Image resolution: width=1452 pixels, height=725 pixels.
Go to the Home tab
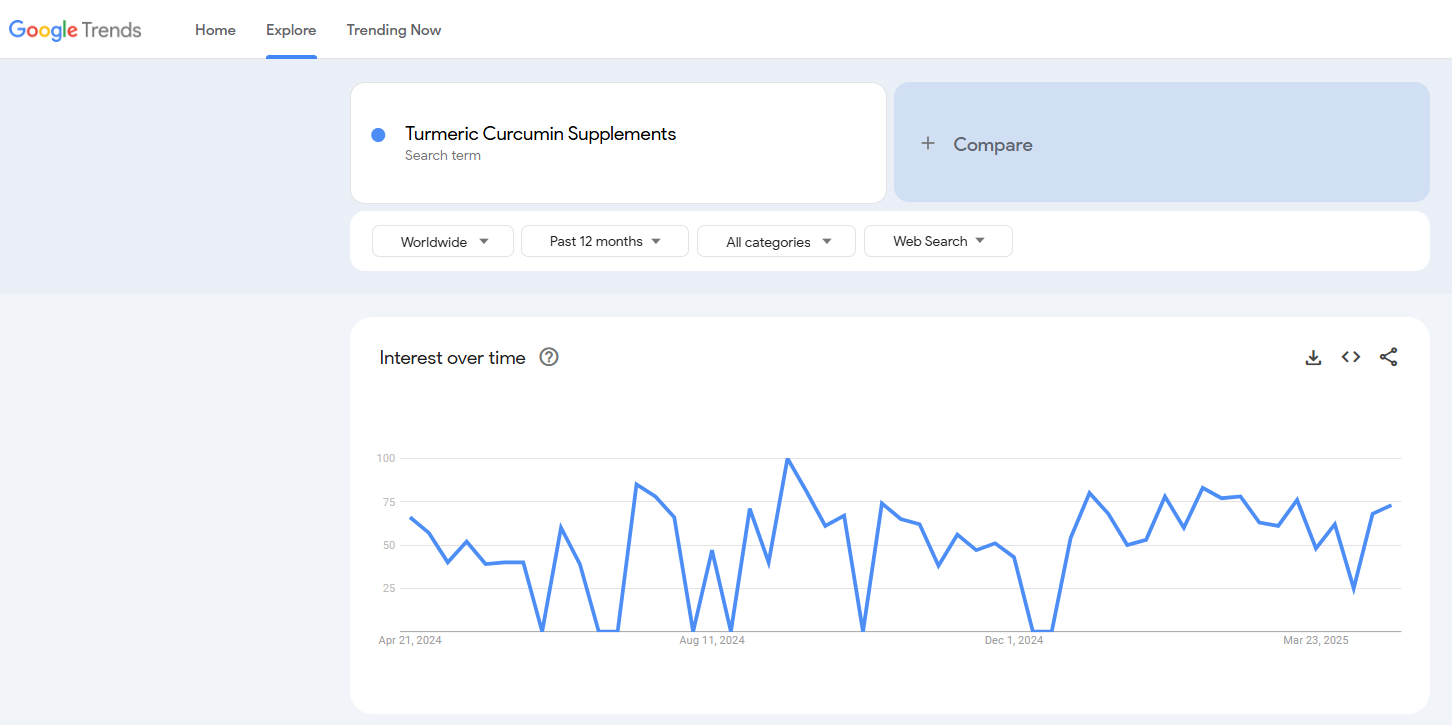point(215,30)
